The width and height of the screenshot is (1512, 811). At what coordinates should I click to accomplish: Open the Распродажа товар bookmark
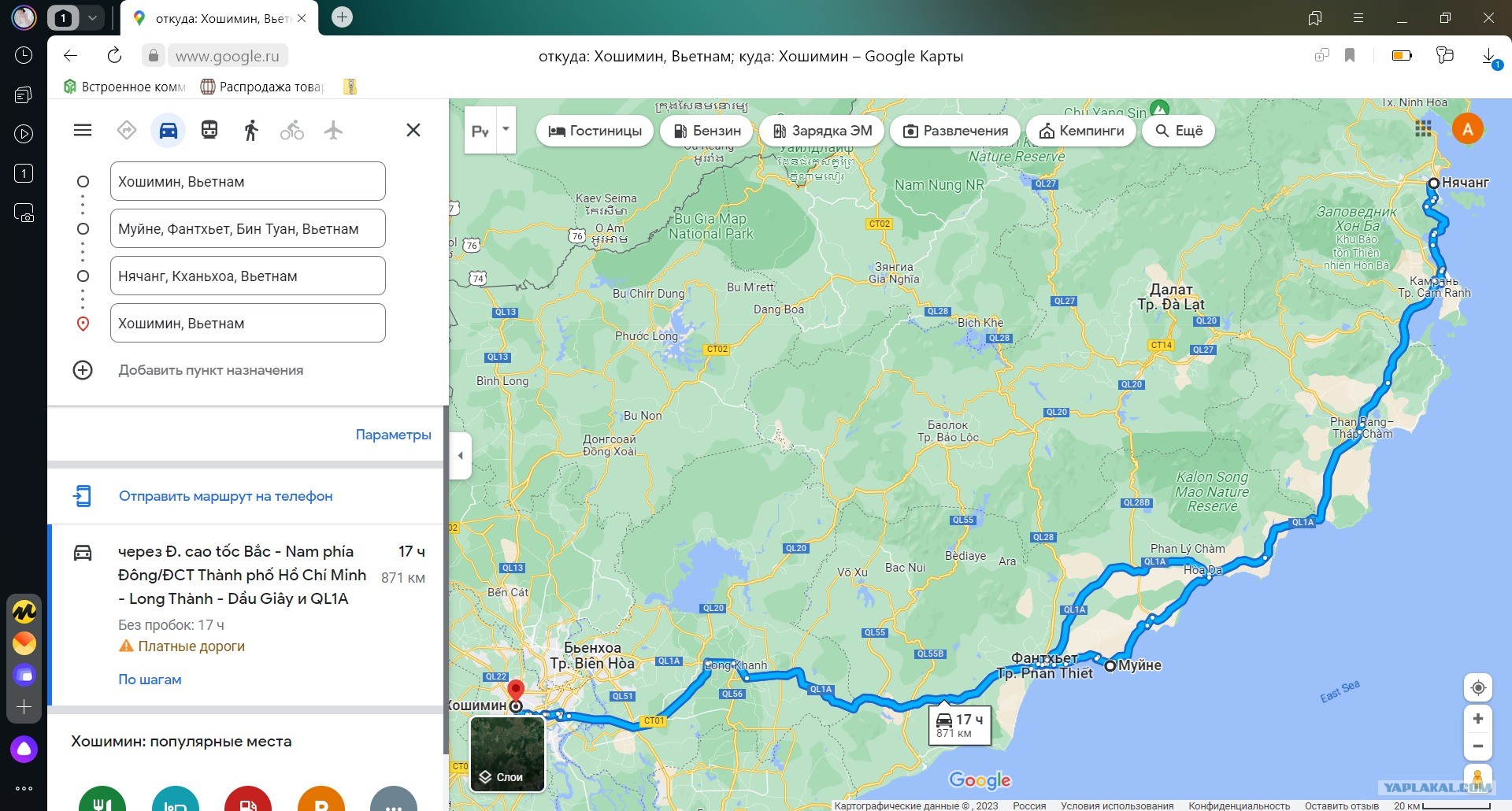[262, 87]
